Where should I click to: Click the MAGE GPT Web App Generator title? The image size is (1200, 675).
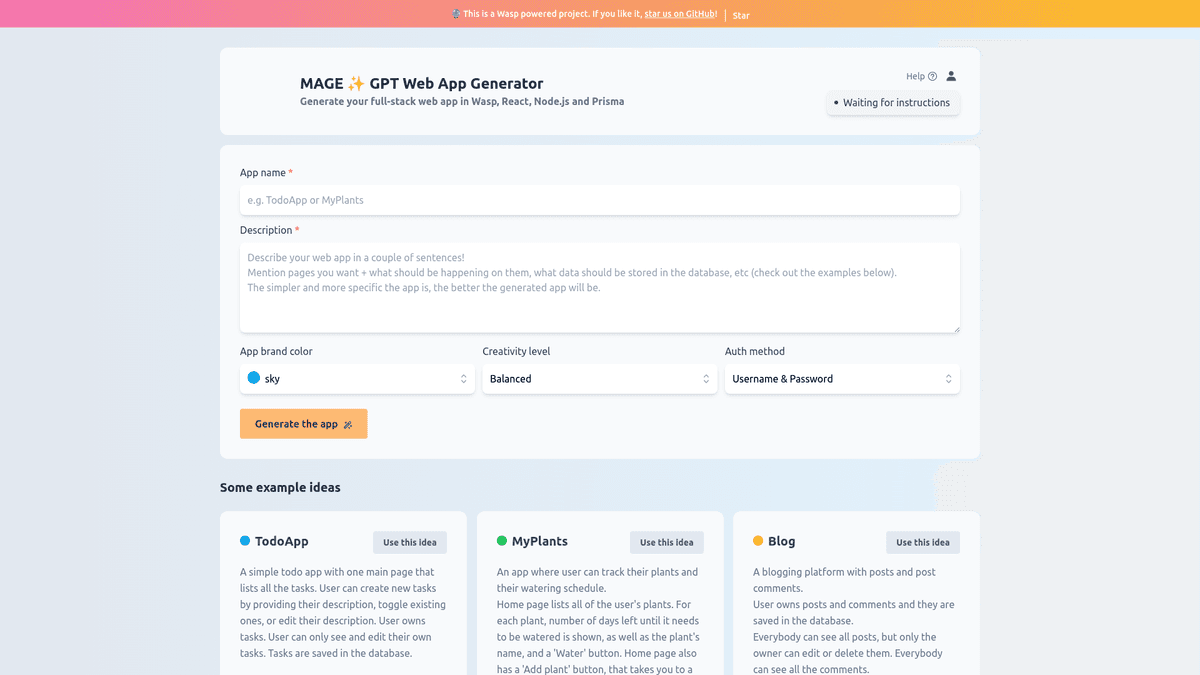pyautogui.click(x=422, y=84)
